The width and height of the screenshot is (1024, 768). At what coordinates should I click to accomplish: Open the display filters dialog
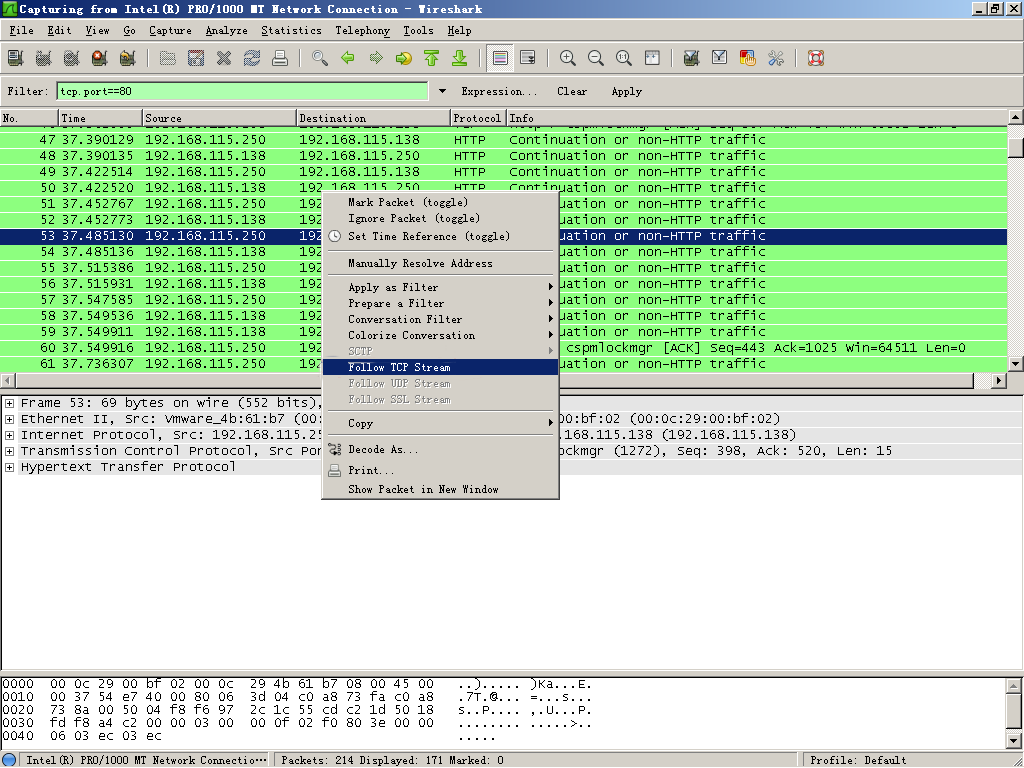720,58
